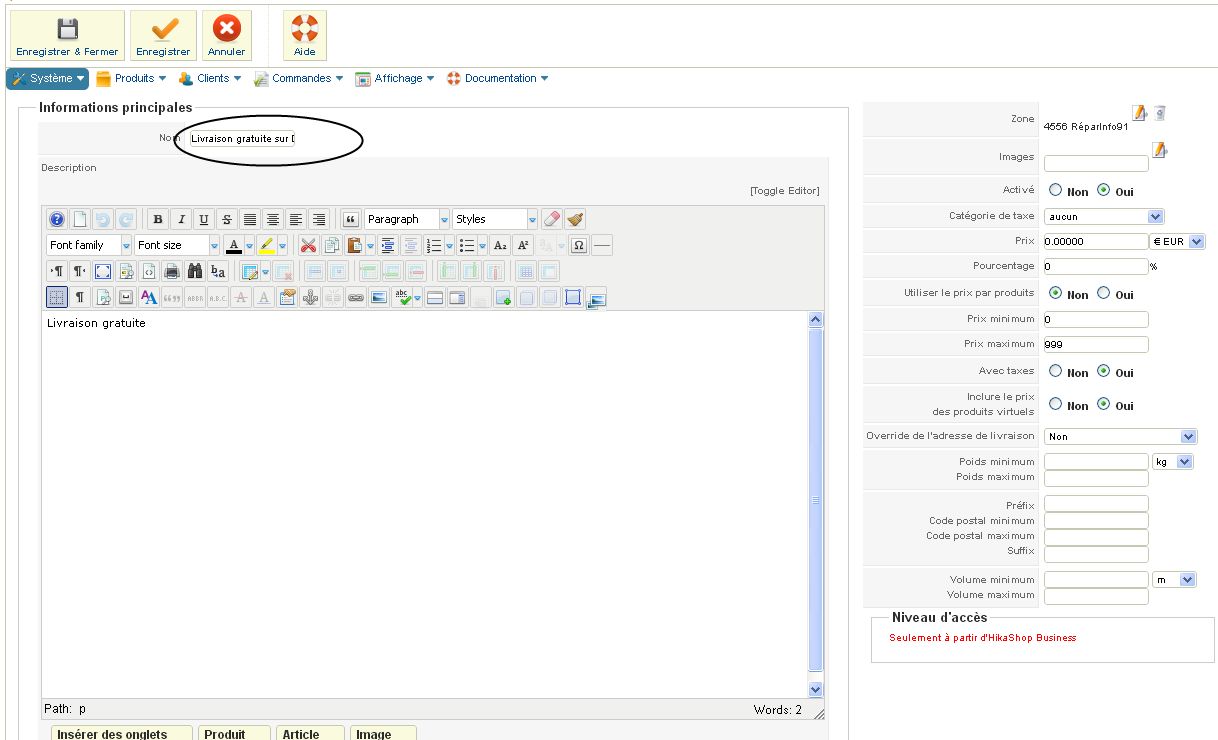Set Inclure le prix des produits virtuels to Non
Image resolution: width=1218 pixels, height=740 pixels.
1055,405
